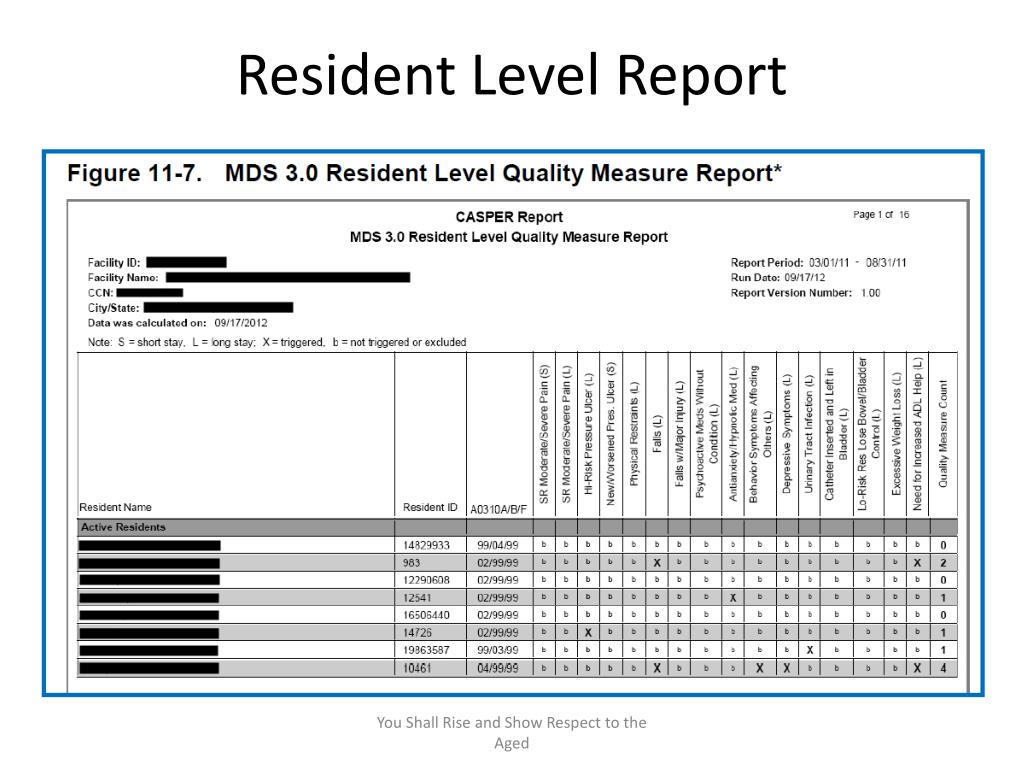
Task: Select the Urinary Tract 'X' in resident 19863587 row
Action: click(809, 650)
